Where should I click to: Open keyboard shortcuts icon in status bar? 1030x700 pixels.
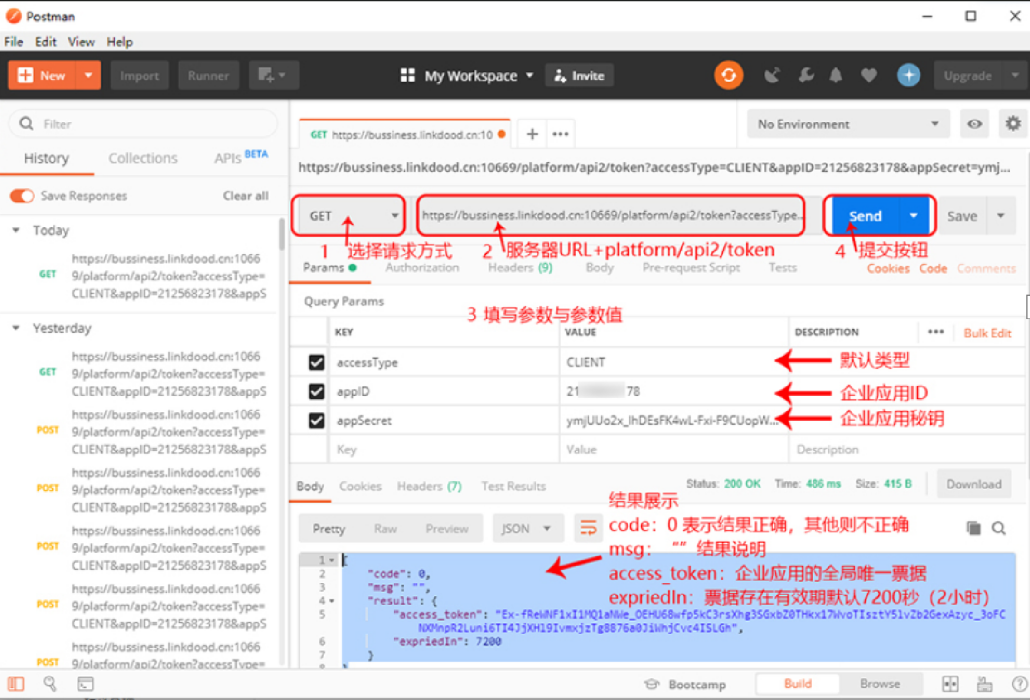984,684
